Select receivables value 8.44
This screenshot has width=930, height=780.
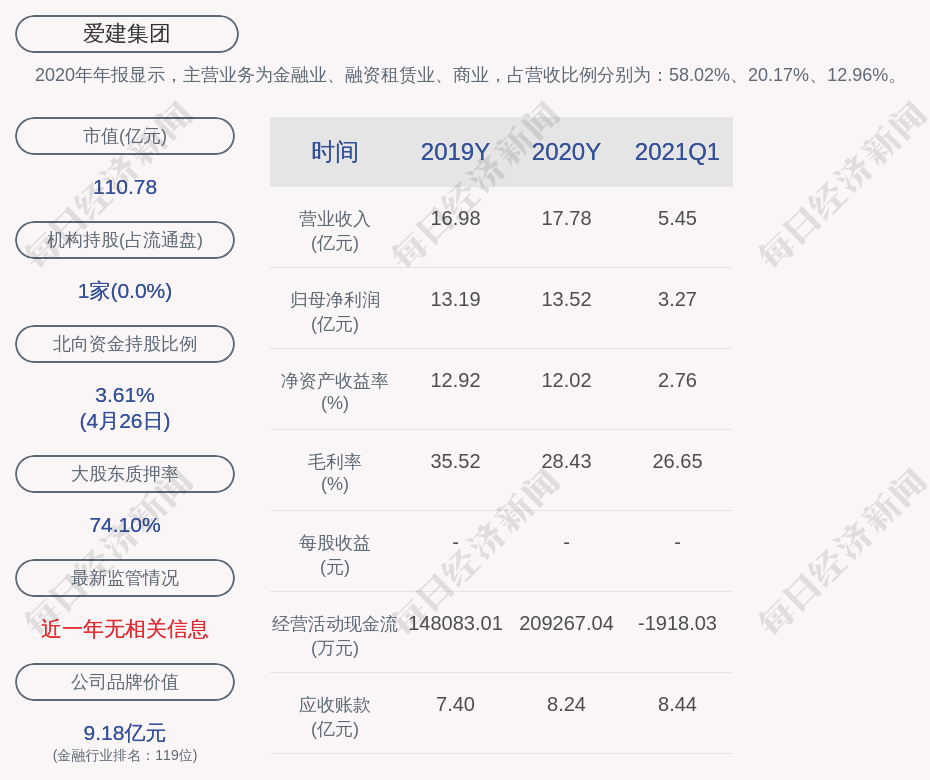pyautogui.click(x=677, y=705)
